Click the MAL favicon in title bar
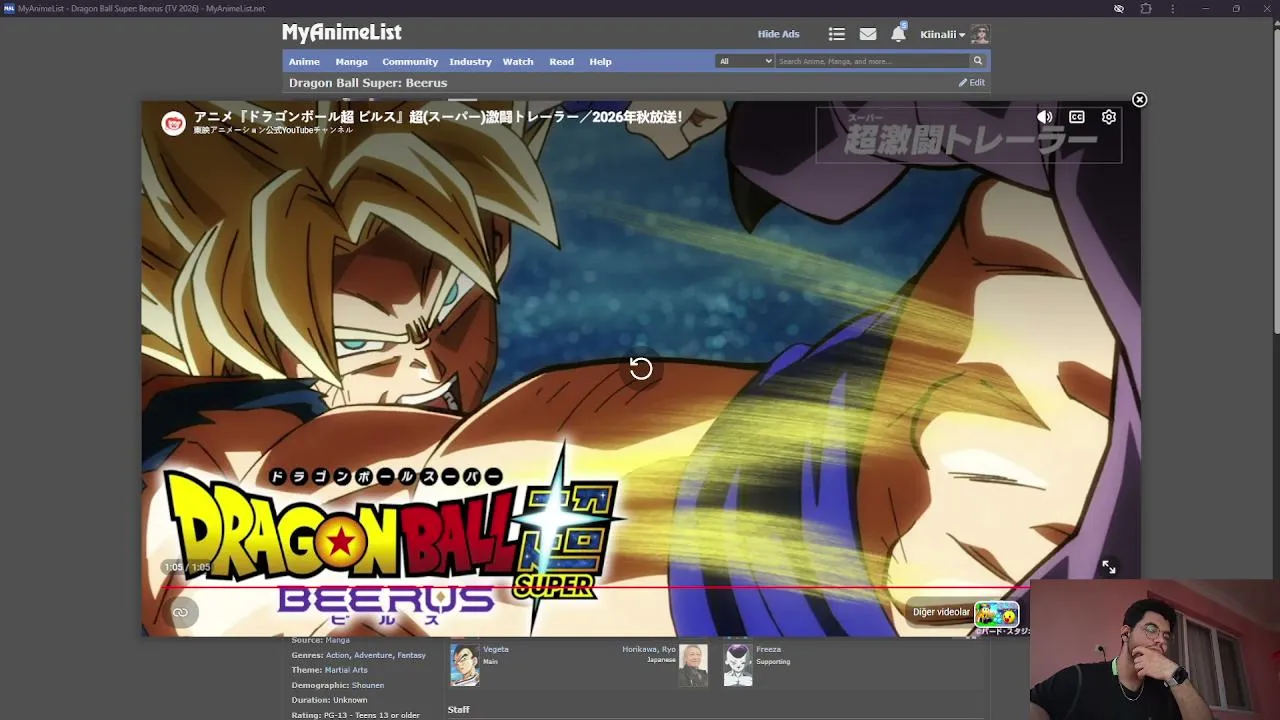Image resolution: width=1280 pixels, height=720 pixels. tap(9, 8)
